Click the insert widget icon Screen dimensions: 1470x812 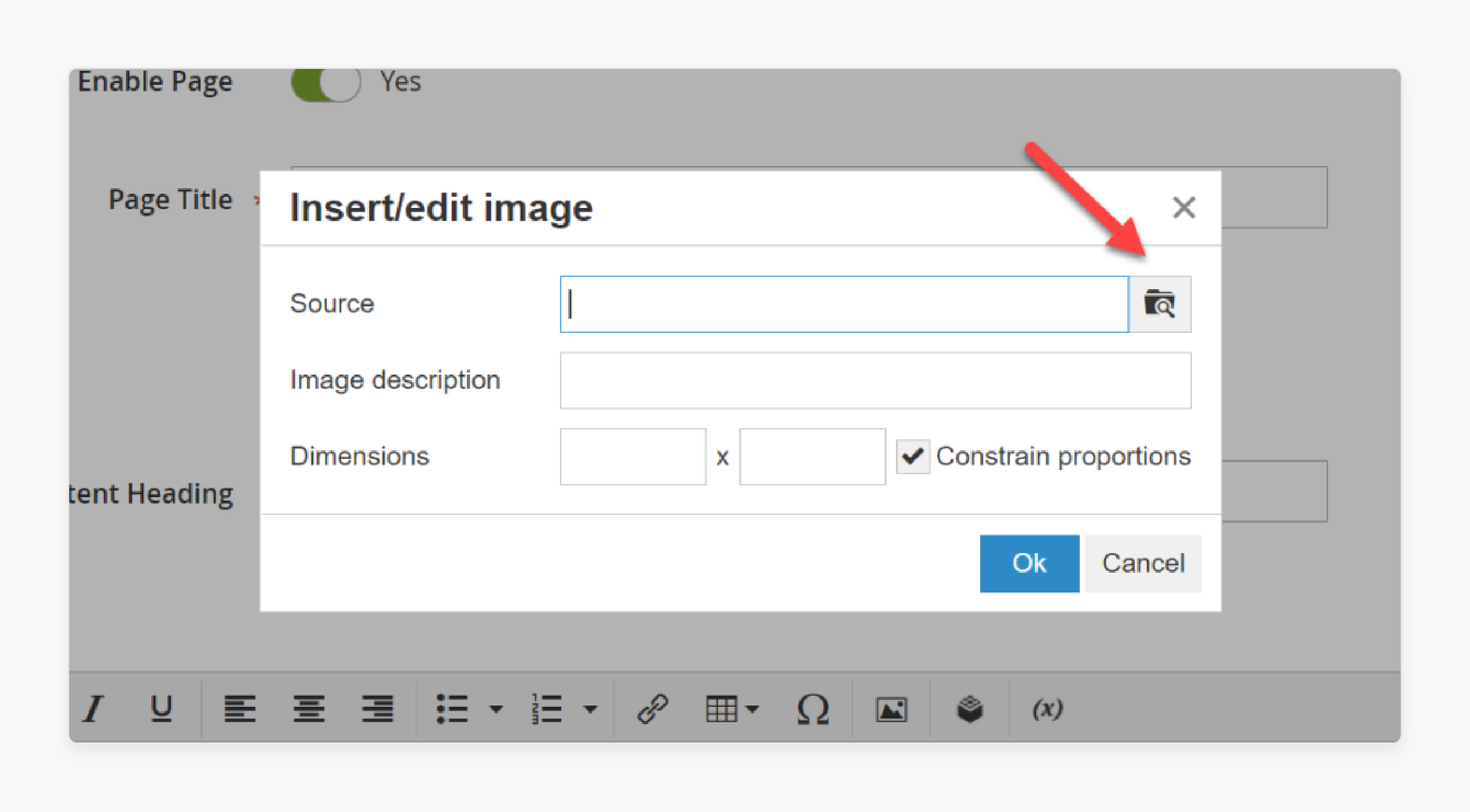(x=970, y=709)
